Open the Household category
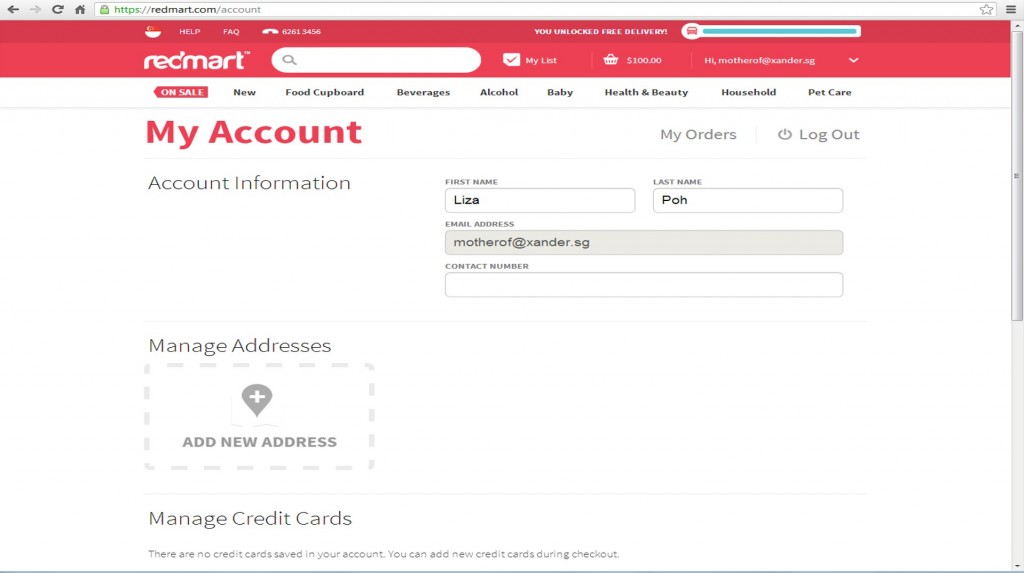The image size is (1024, 573). [x=748, y=92]
